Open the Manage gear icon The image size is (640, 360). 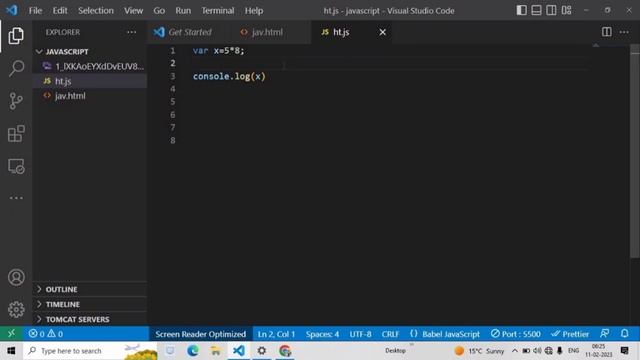(16, 309)
